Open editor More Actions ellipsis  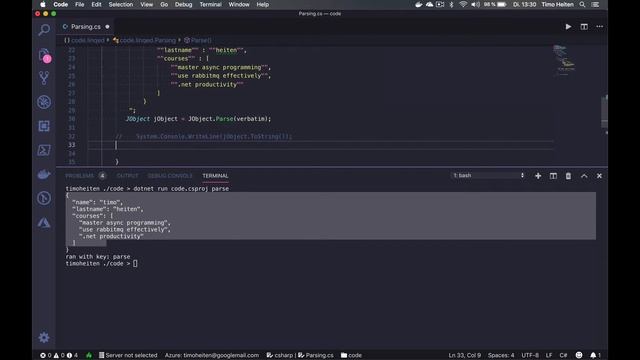[599, 27]
